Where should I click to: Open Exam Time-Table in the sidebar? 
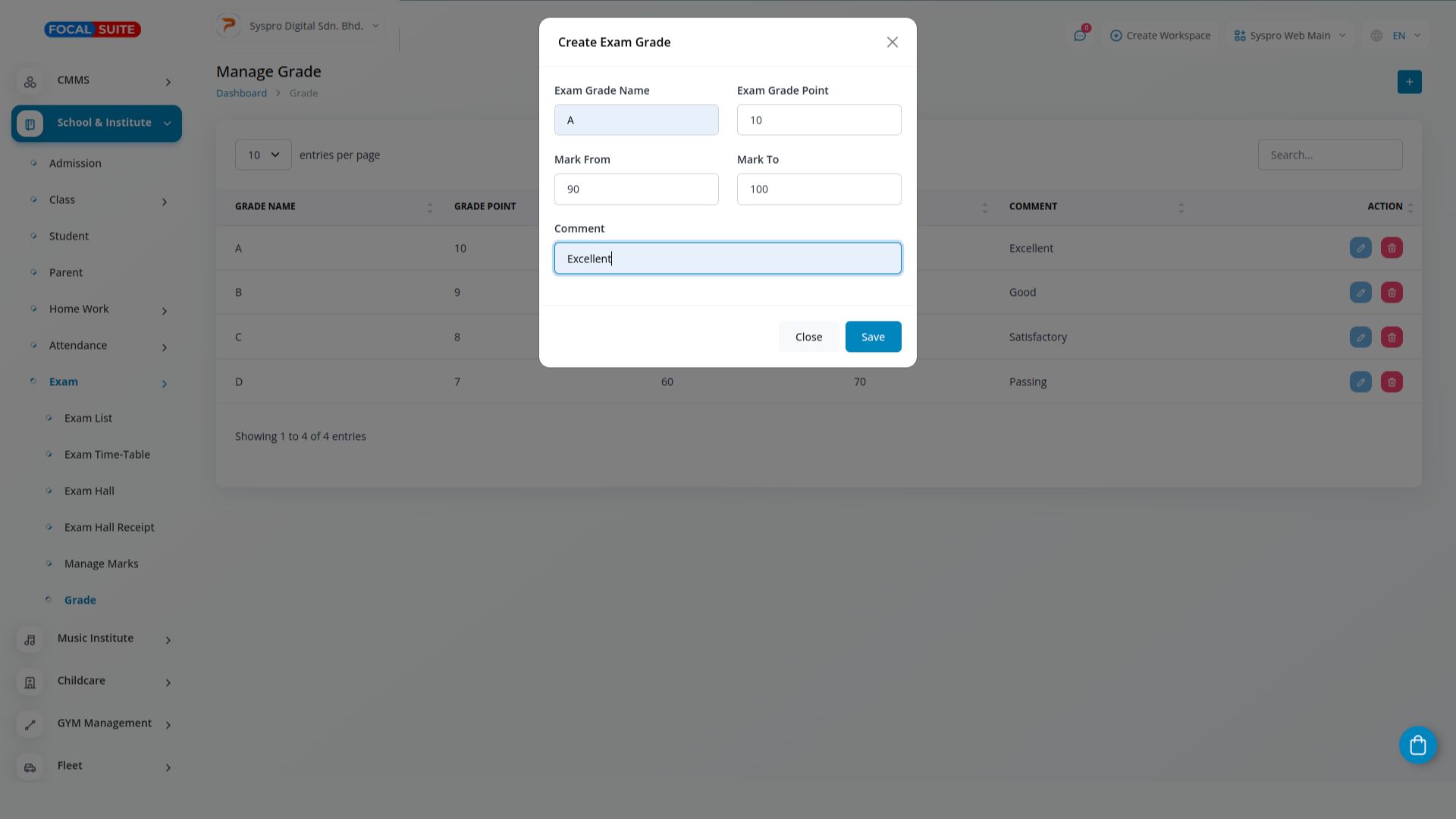(x=107, y=455)
